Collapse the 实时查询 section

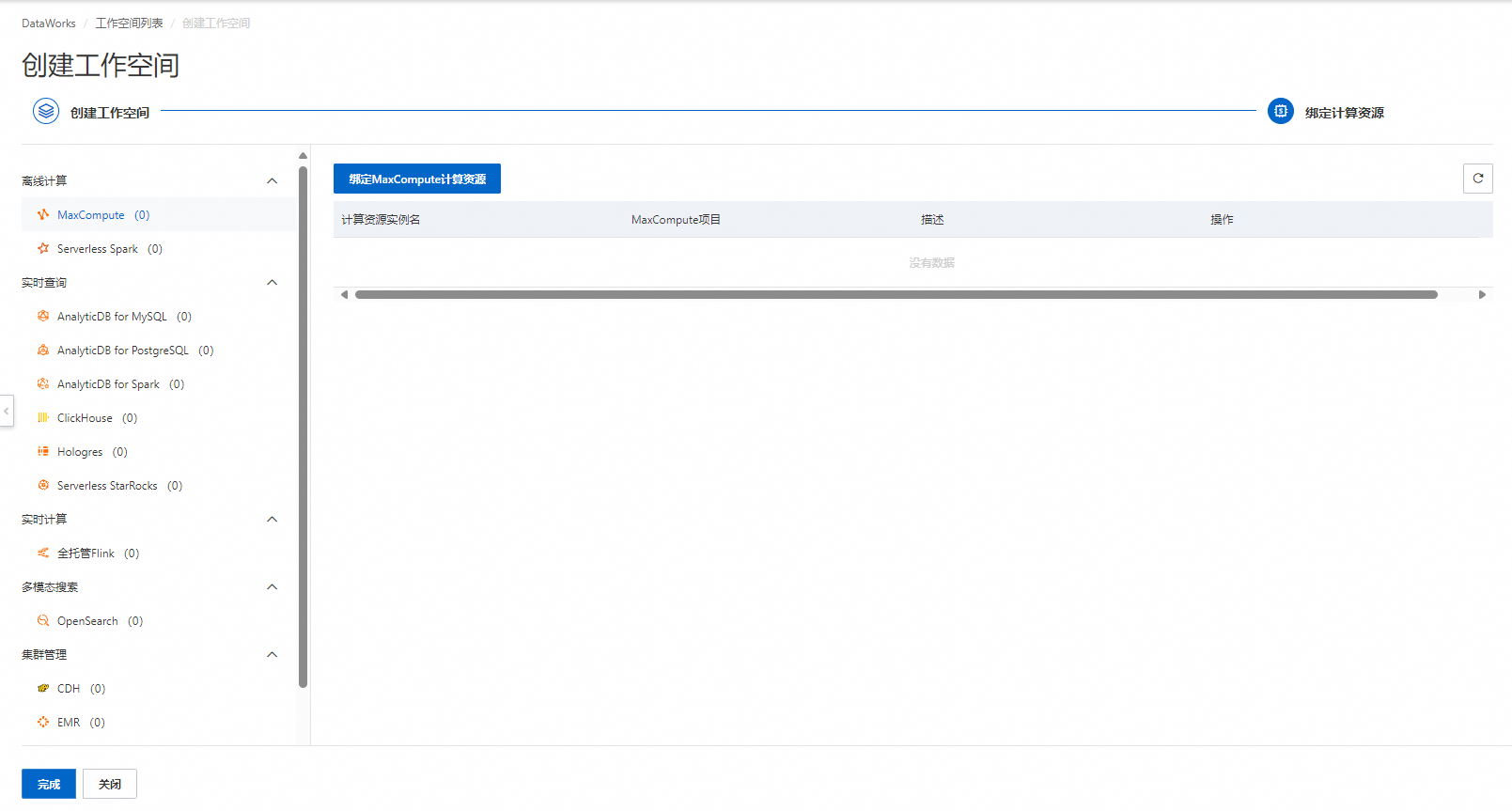pos(273,283)
